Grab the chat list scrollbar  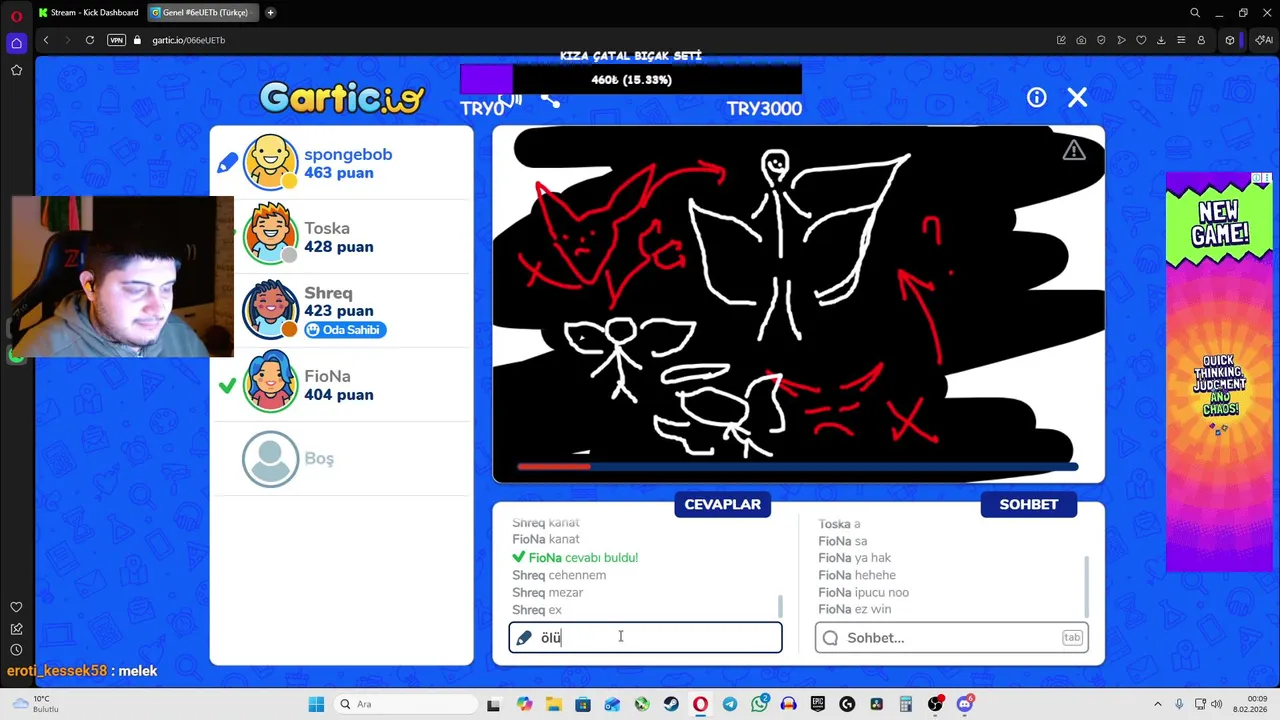tap(1086, 586)
